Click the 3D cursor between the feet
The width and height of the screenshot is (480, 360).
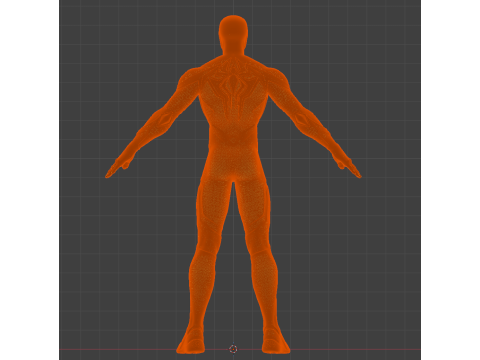pos(233,349)
